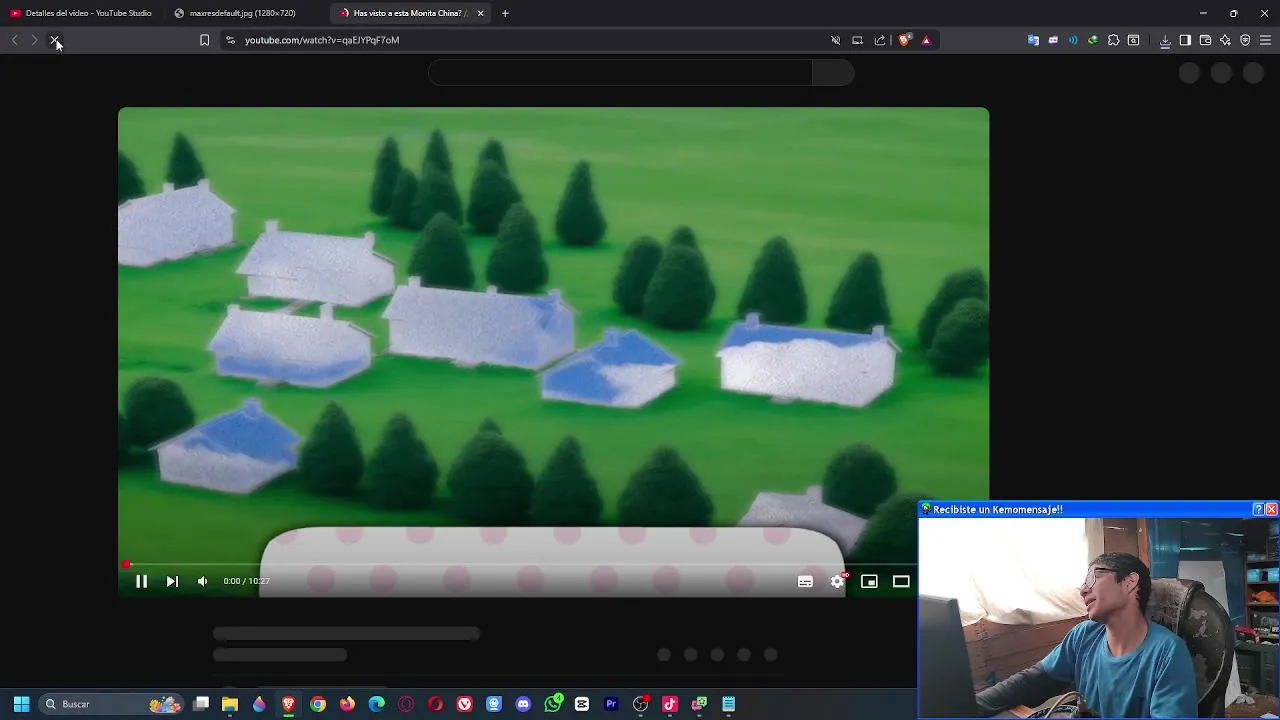The image size is (1280, 720).
Task: Go forward in browser history
Action: tap(34, 40)
